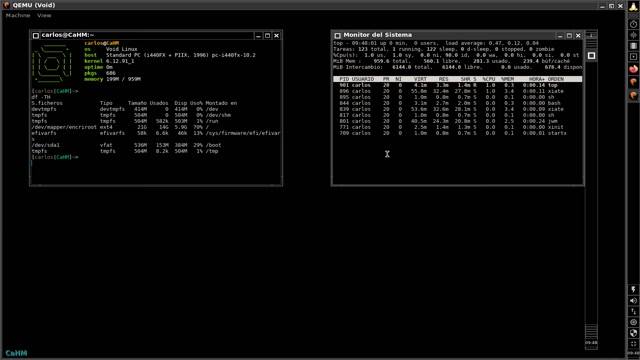This screenshot has width=640, height=360.
Task: Select the PID 844 bash process row
Action: point(458,103)
